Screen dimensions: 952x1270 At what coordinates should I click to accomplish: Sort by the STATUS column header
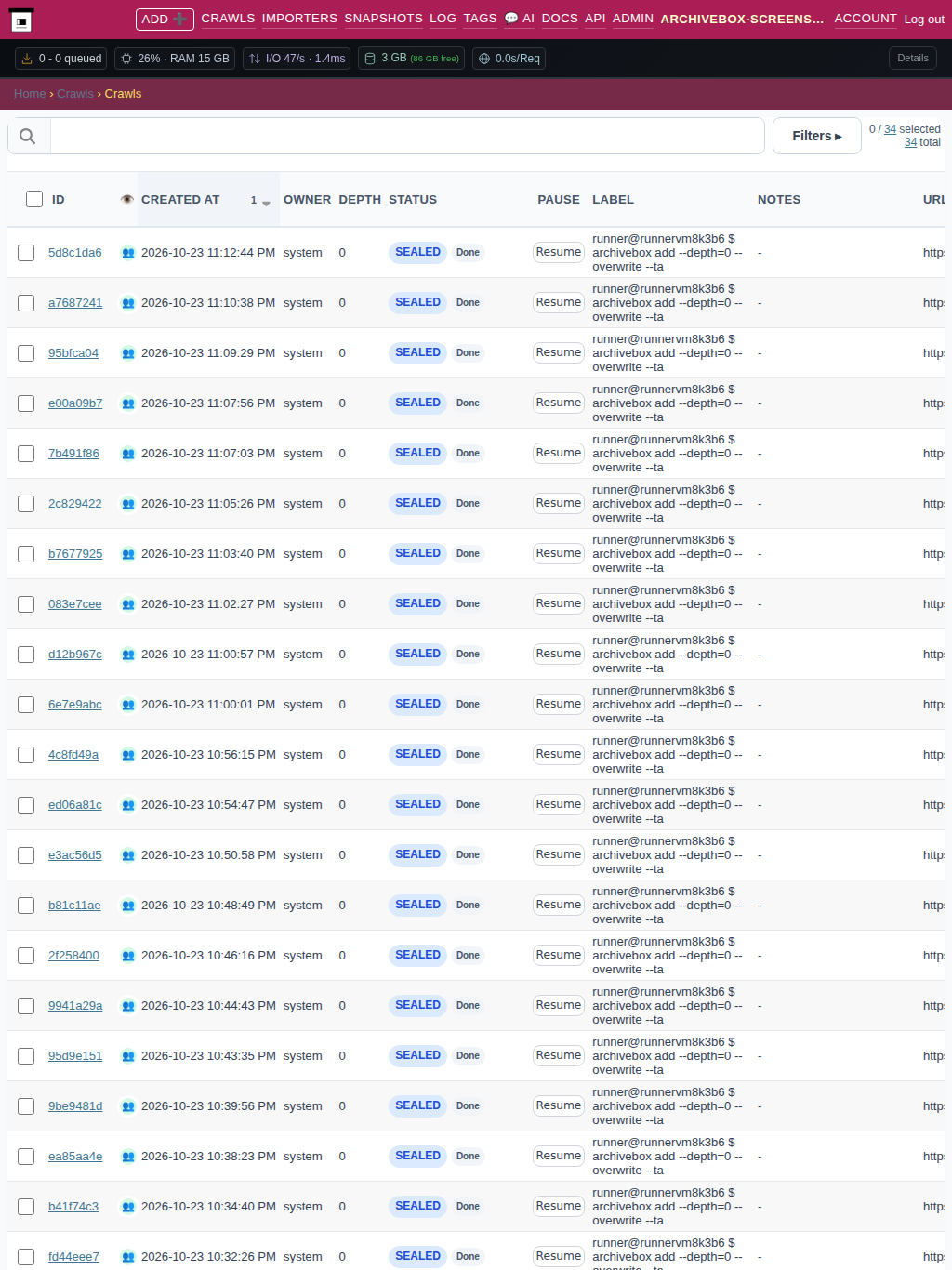pyautogui.click(x=413, y=200)
